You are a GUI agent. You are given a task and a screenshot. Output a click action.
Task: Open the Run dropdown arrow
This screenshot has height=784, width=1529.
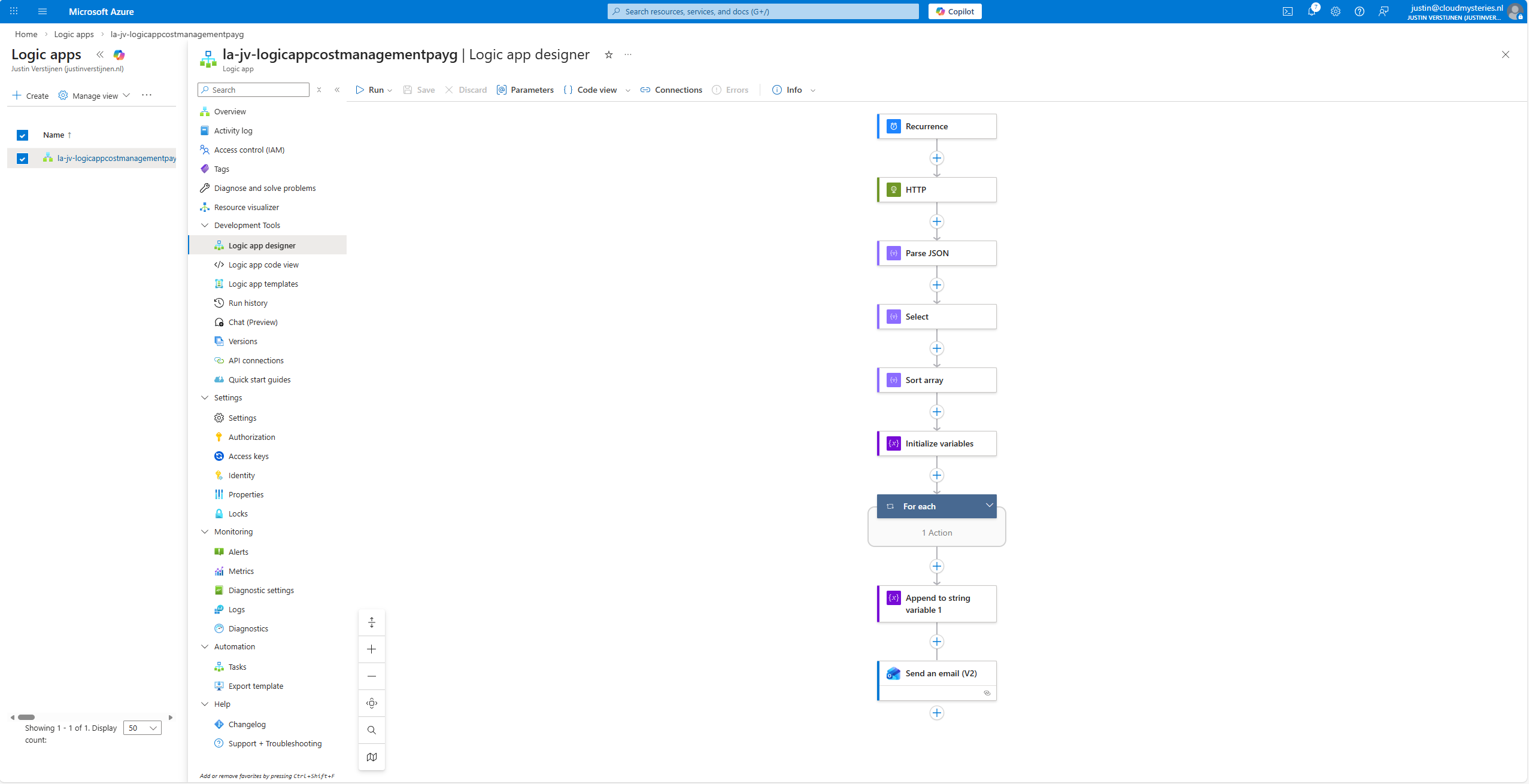390,90
